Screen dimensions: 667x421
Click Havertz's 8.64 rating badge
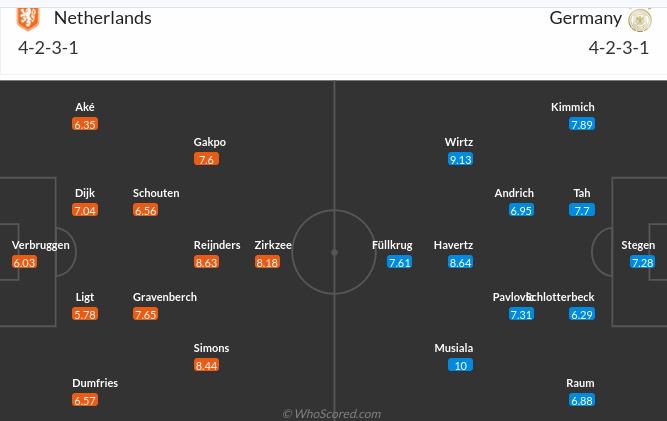(460, 262)
